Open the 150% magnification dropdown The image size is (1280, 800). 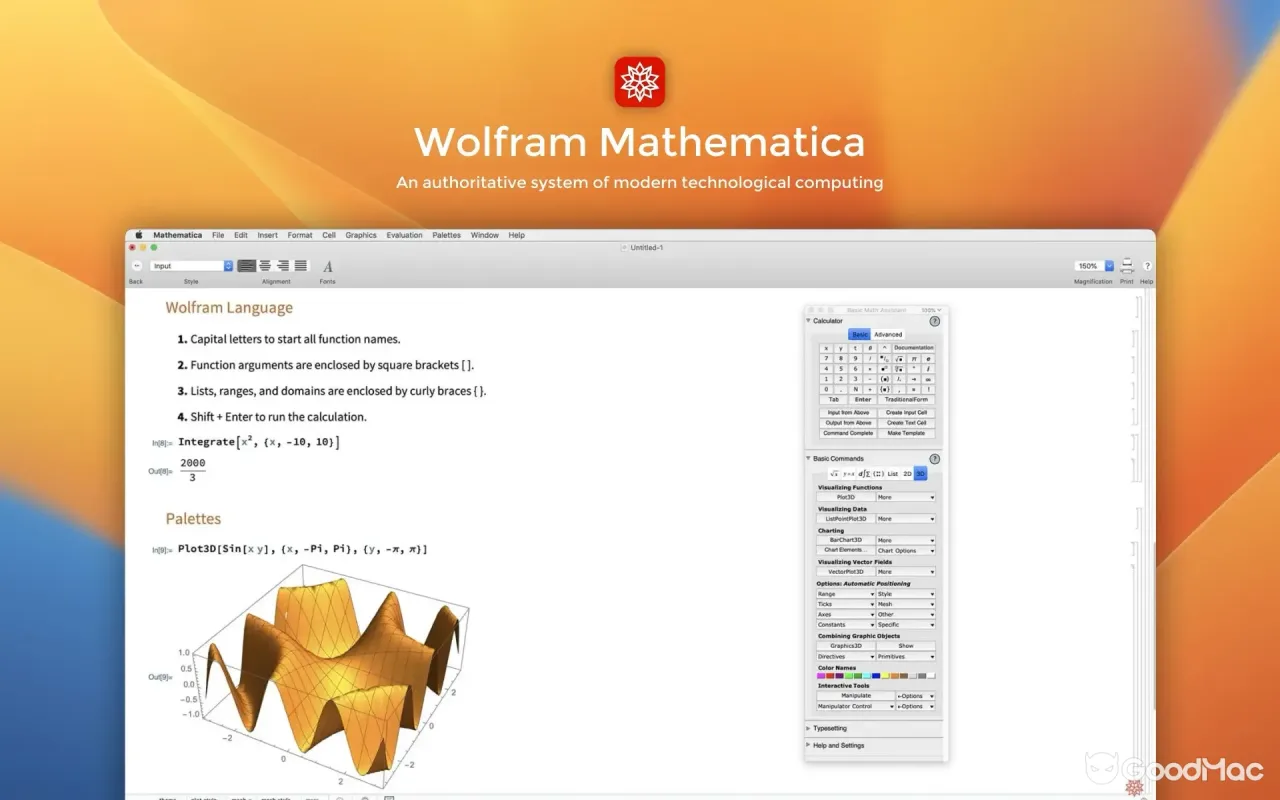click(1094, 266)
